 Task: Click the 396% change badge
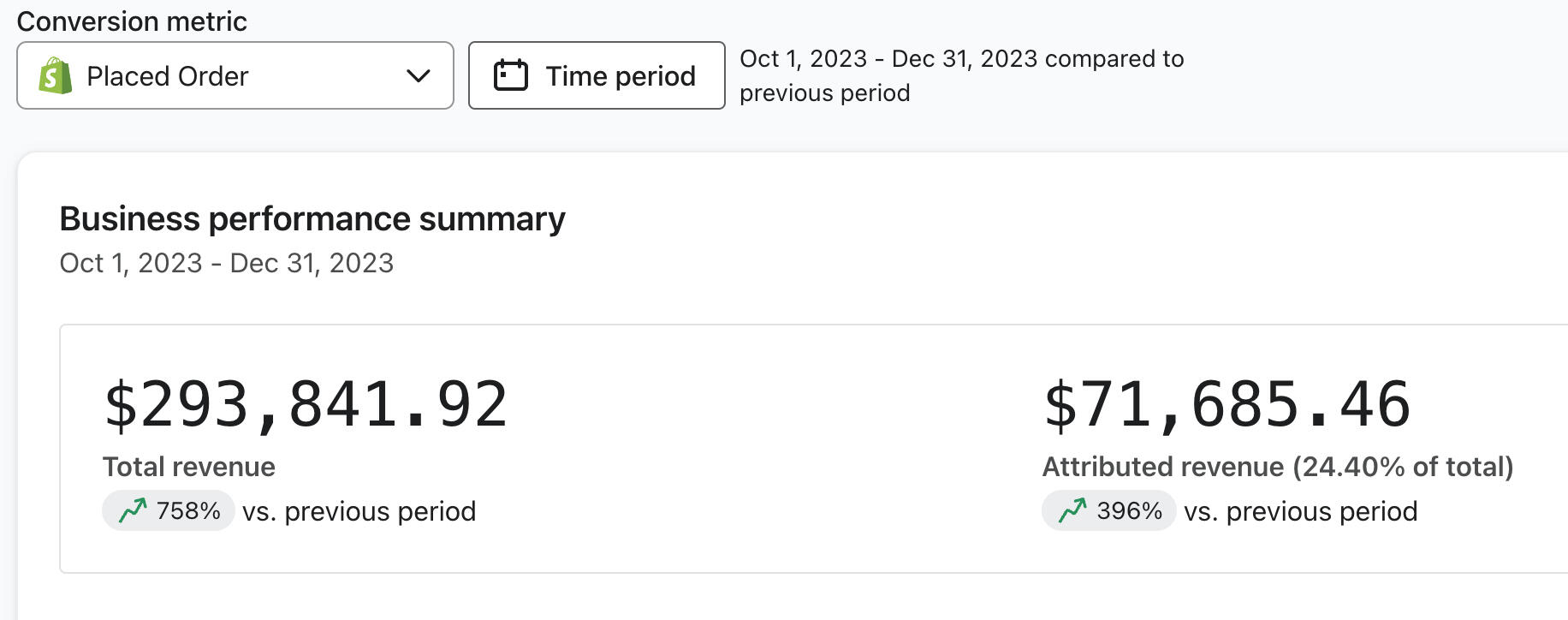[1109, 511]
